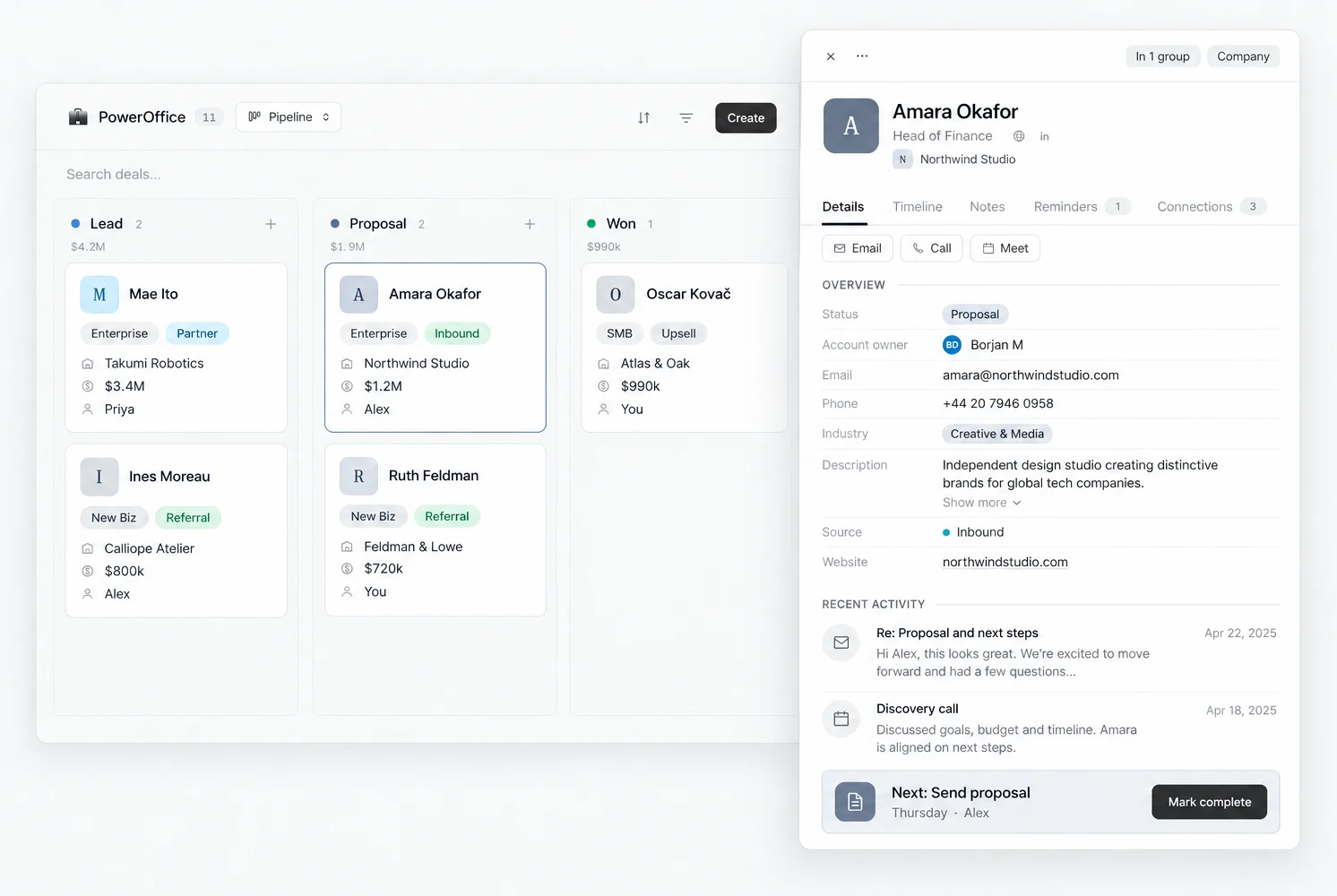This screenshot has width=1337, height=896.
Task: Click the $720k deal value
Action: click(384, 569)
